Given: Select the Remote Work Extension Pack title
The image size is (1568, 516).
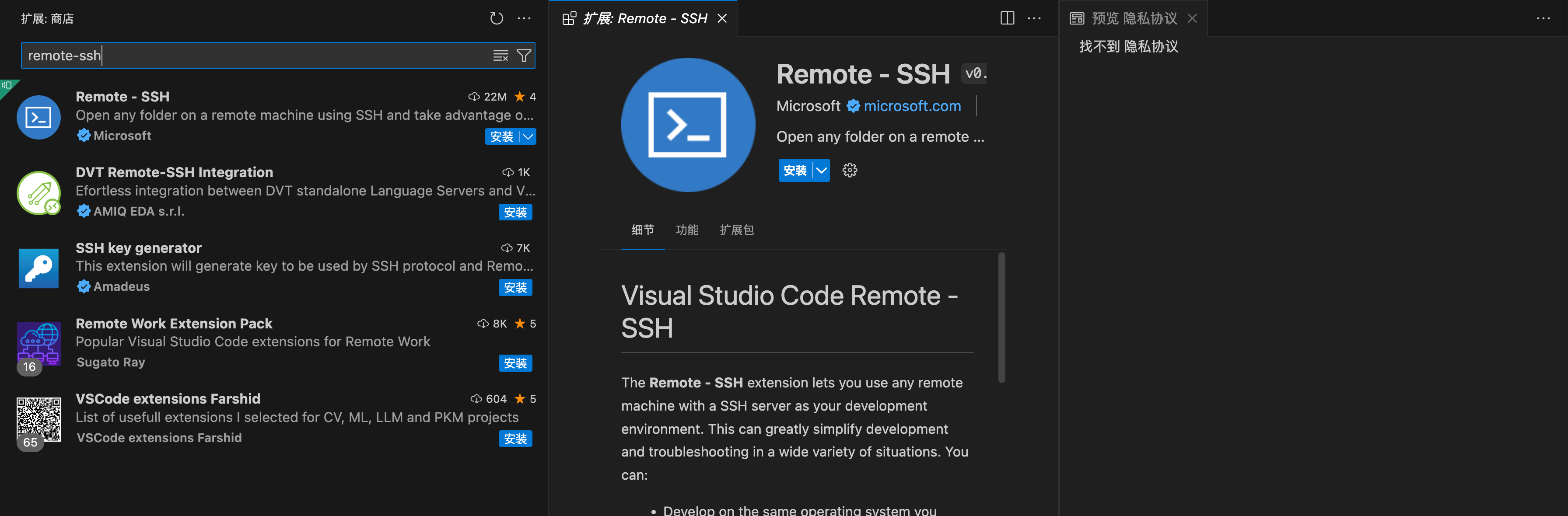Looking at the screenshot, I should (174, 324).
